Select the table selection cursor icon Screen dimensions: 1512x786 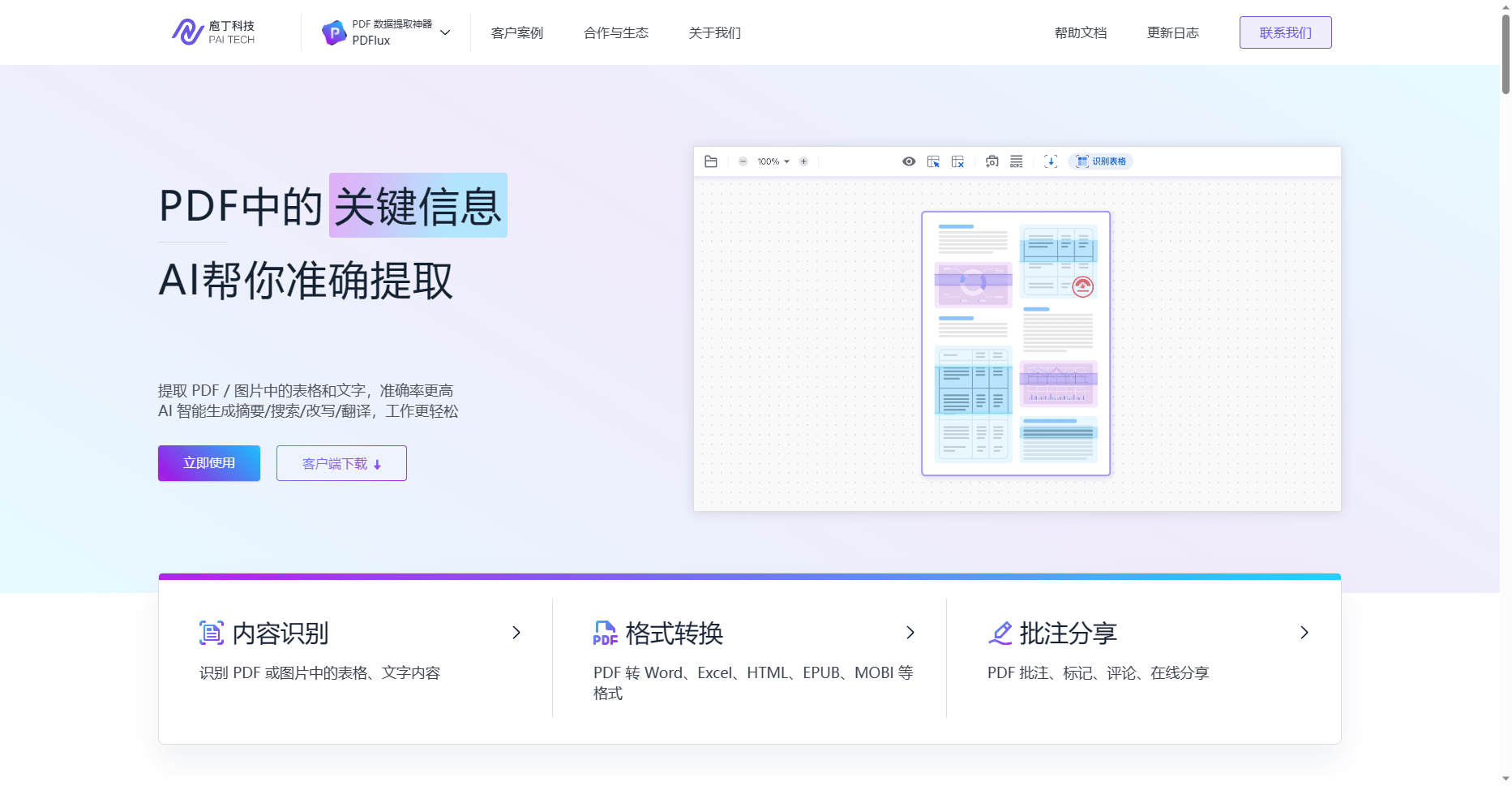tap(933, 161)
